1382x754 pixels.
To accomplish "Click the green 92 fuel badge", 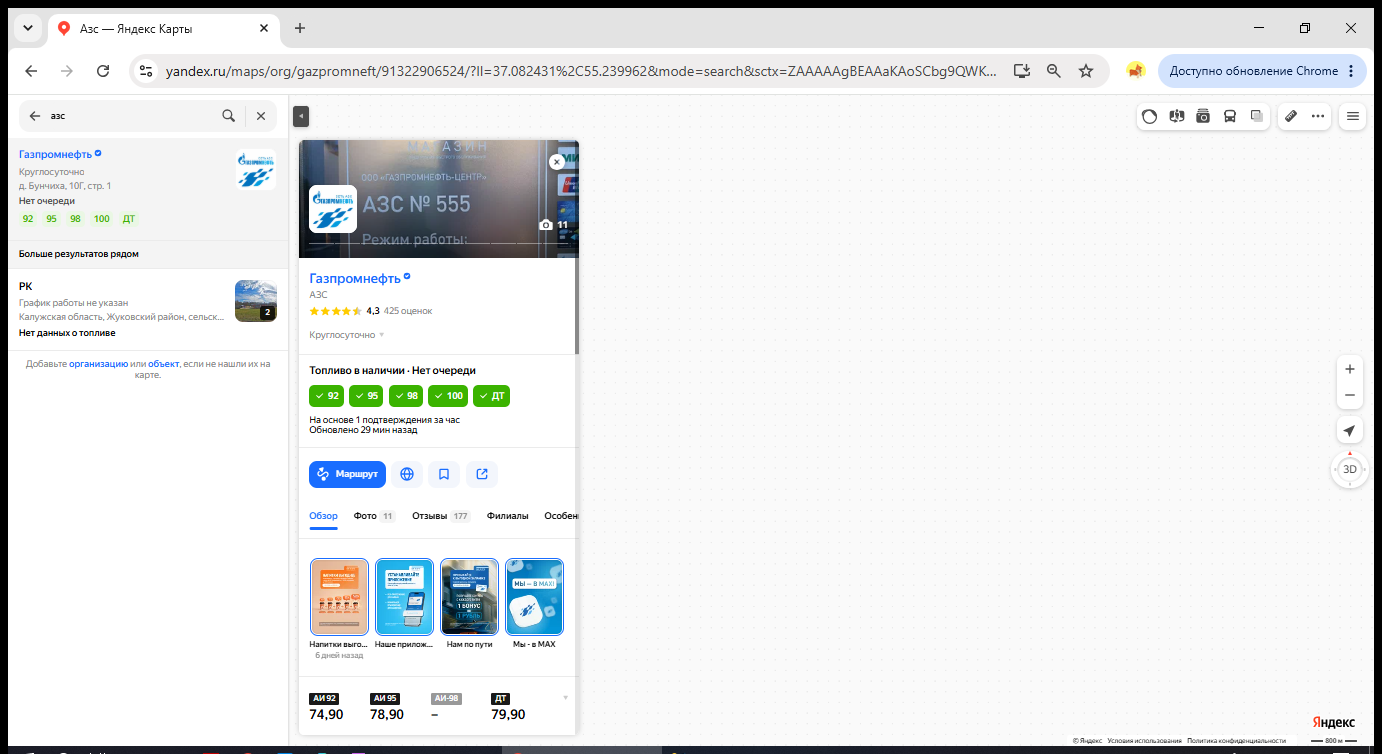I will pyautogui.click(x=327, y=396).
